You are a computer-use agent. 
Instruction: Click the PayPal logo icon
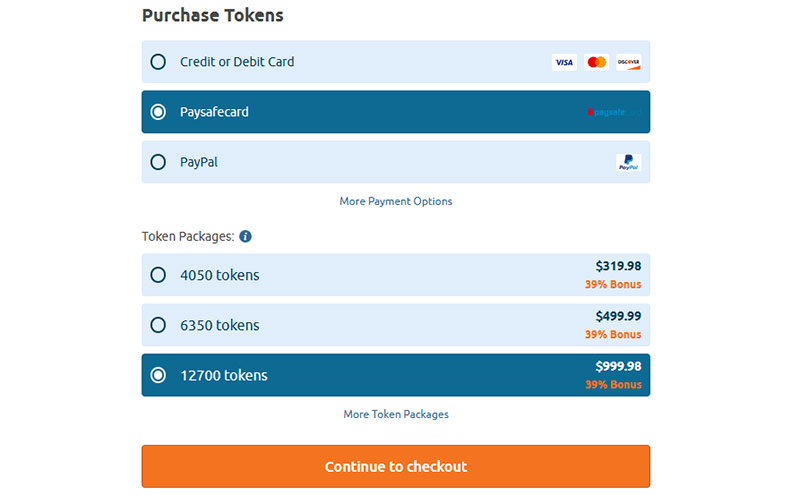(x=629, y=162)
